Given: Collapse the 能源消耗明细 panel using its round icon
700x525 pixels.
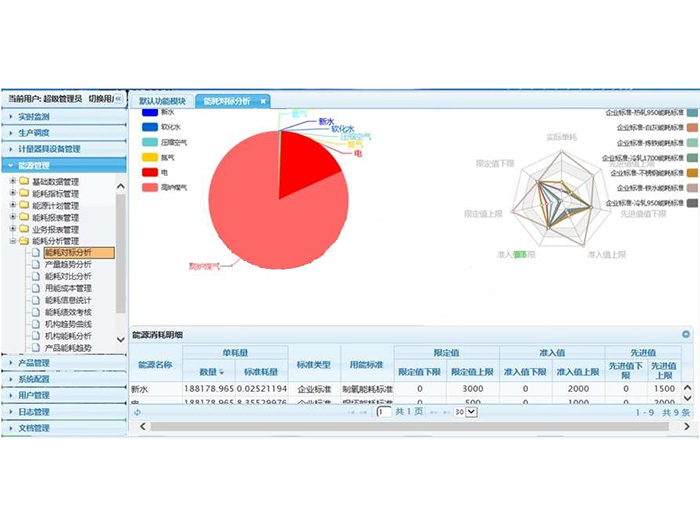Looking at the screenshot, I should 686,335.
